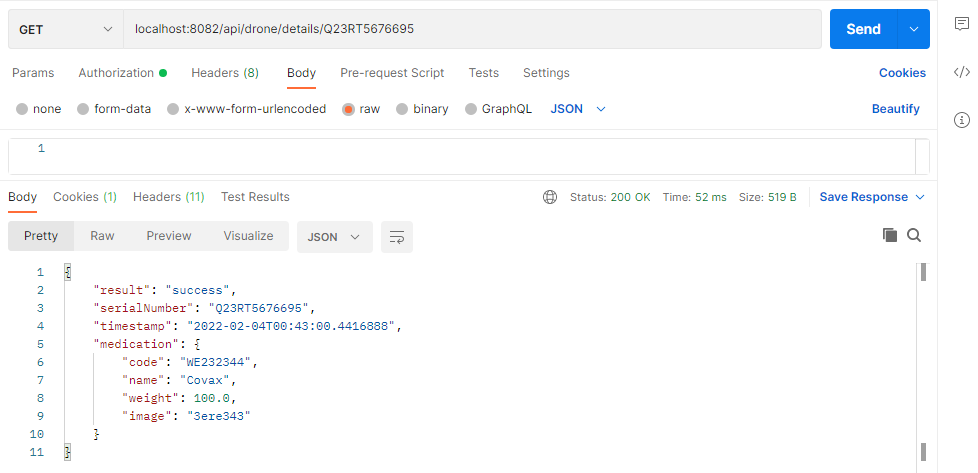
Task: Select the none body radio button
Action: (22, 109)
